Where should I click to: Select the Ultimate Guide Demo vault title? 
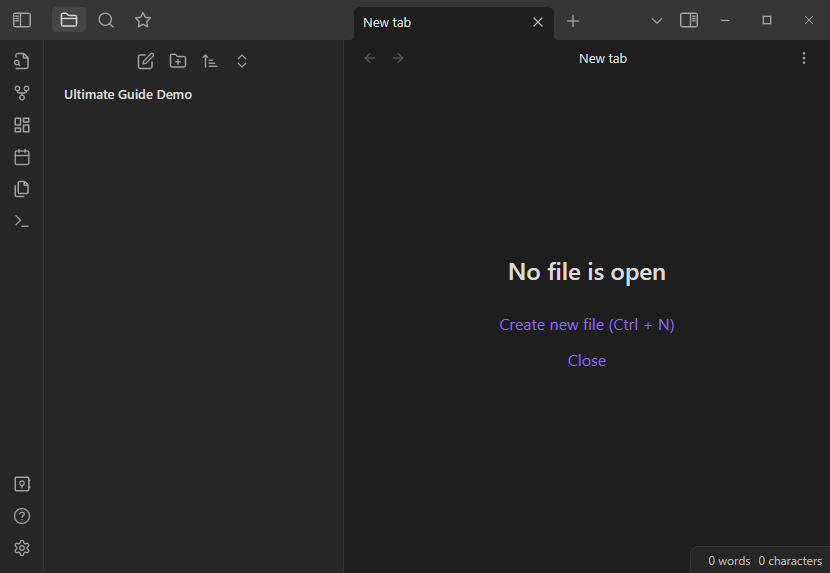[128, 94]
